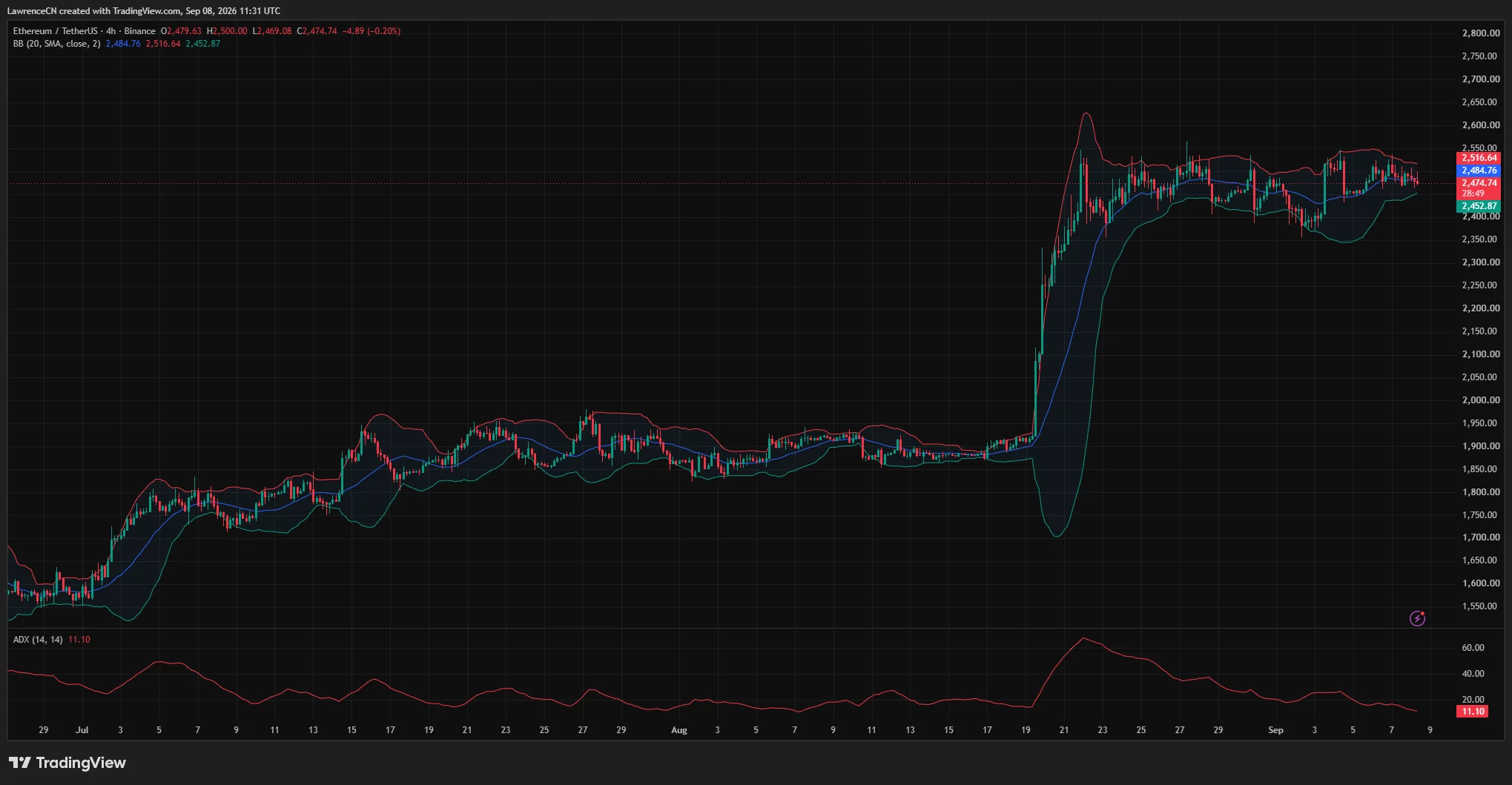Click the 2,474.74 current price label with countdown

pos(1479,188)
